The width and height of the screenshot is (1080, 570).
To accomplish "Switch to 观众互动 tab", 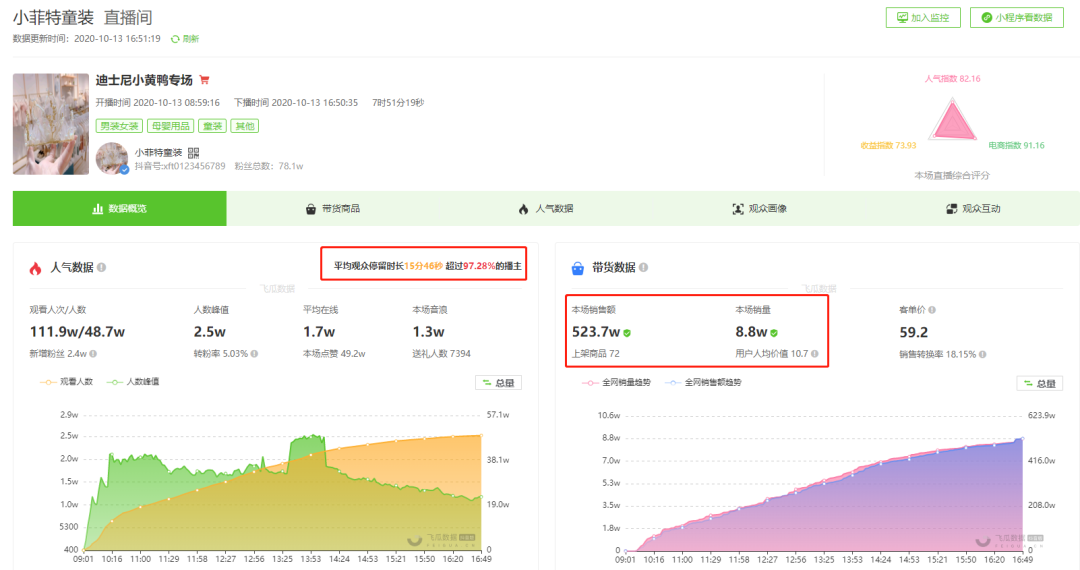I will point(974,209).
